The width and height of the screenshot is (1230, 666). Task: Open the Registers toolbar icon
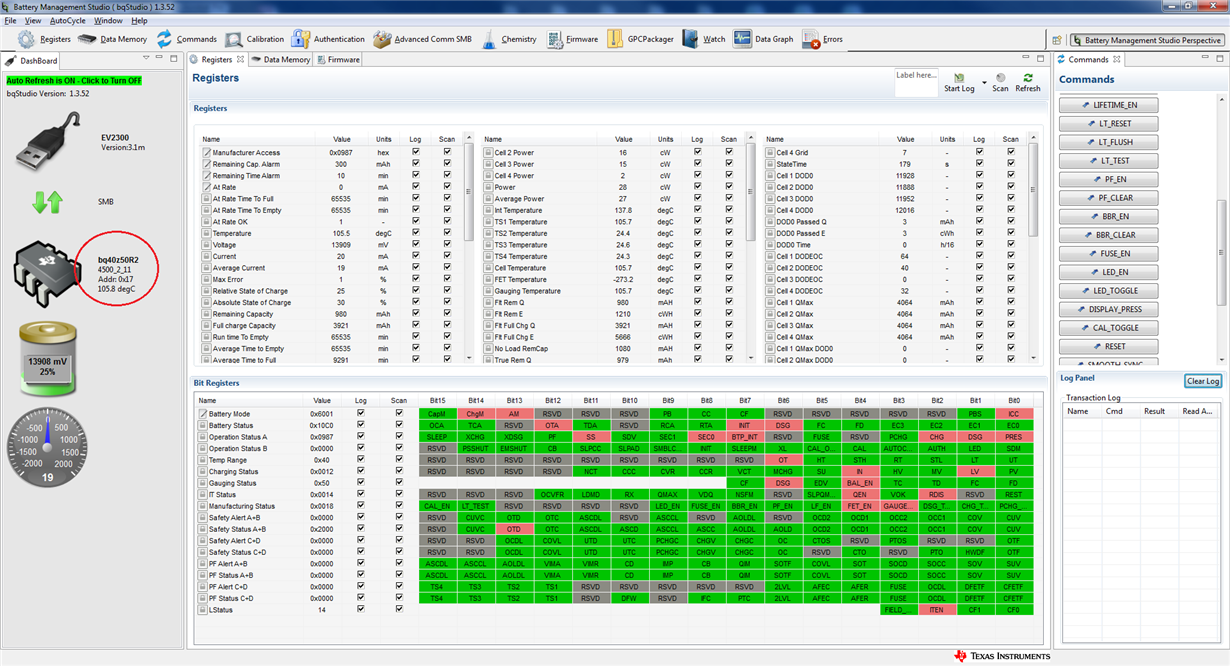pyautogui.click(x=27, y=39)
